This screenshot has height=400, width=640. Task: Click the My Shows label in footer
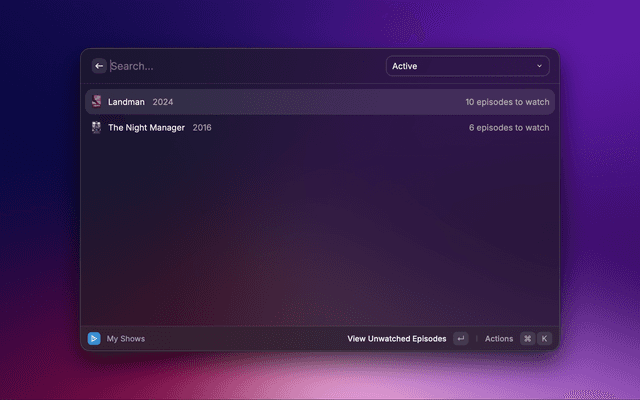(x=126, y=339)
